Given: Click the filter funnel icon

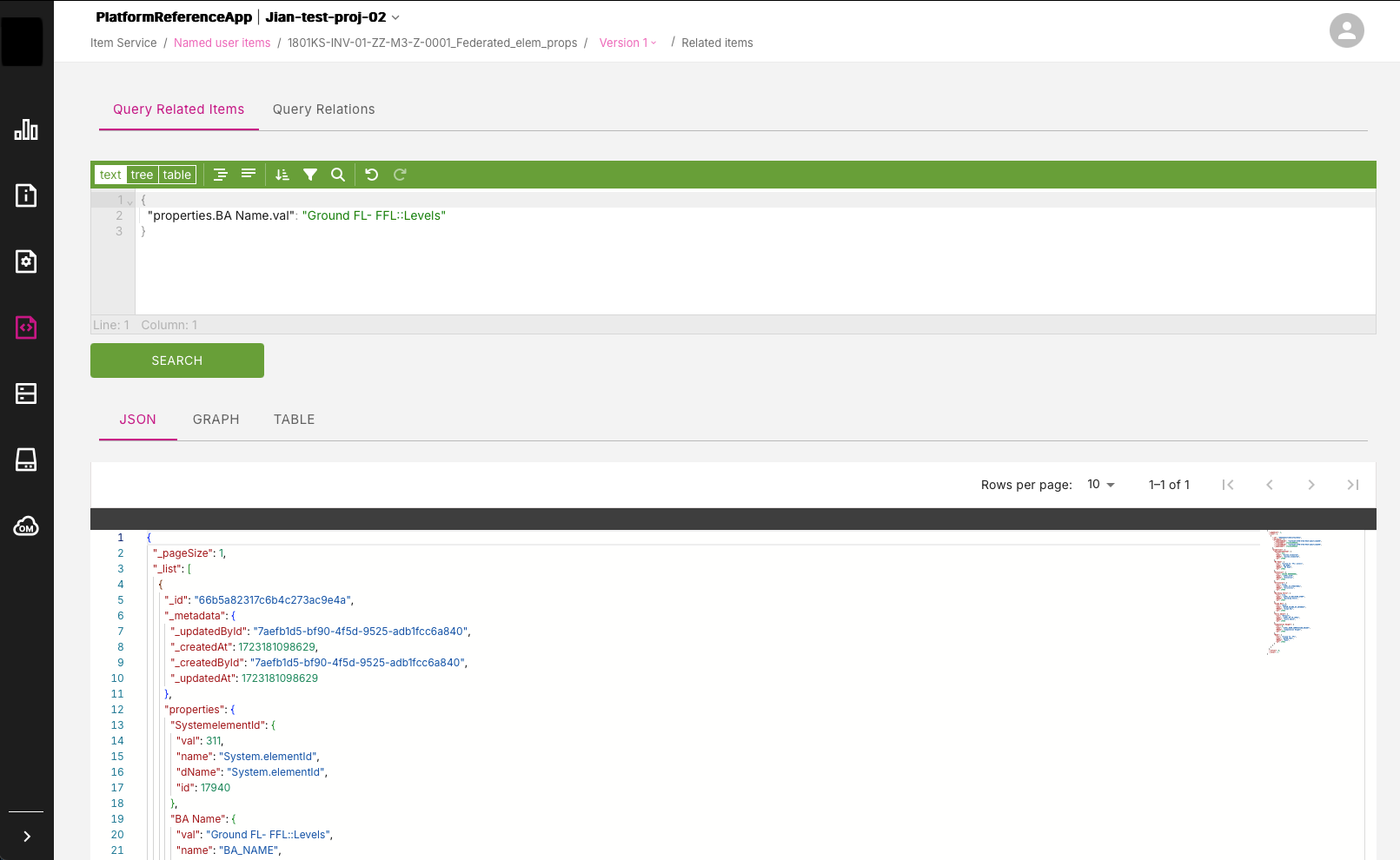Looking at the screenshot, I should point(310,175).
